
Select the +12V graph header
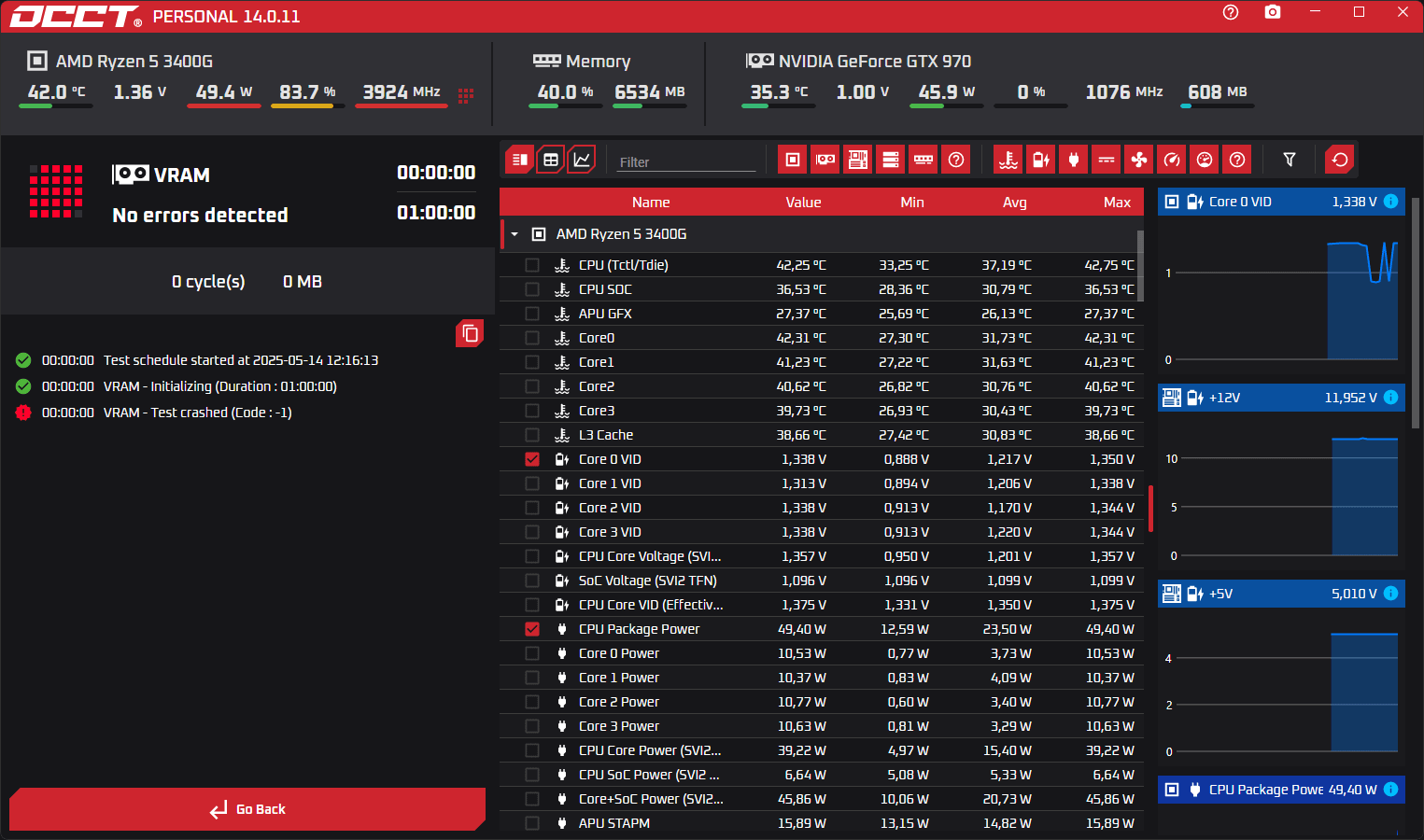tap(1281, 398)
